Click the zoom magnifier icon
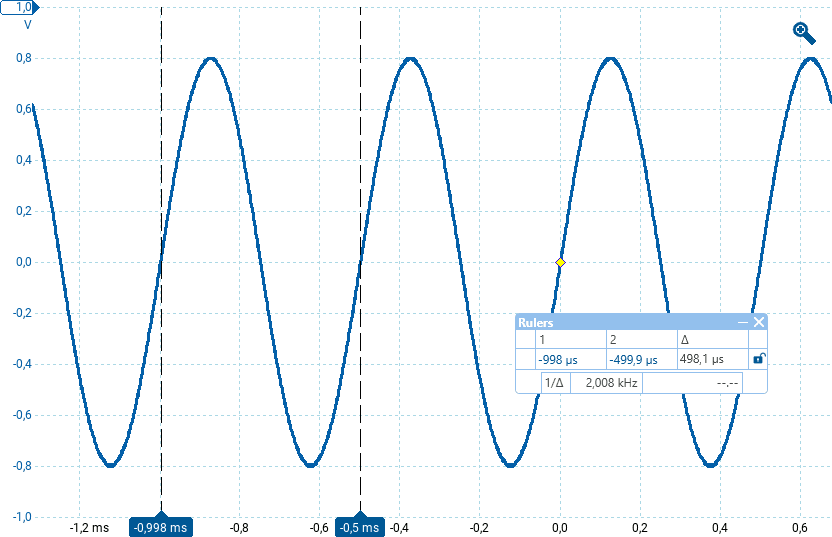This screenshot has width=832, height=537. pos(804,33)
